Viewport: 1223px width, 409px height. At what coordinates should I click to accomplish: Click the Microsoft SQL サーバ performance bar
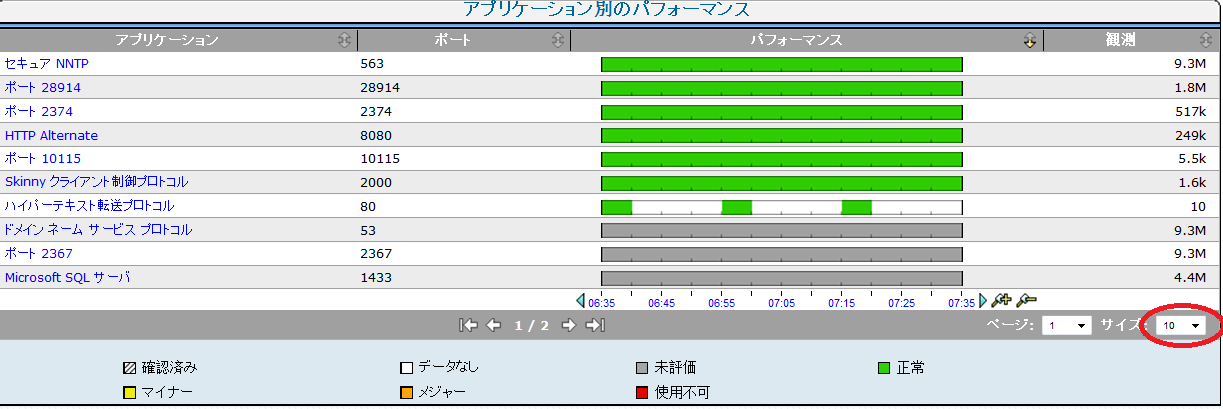[x=781, y=278]
